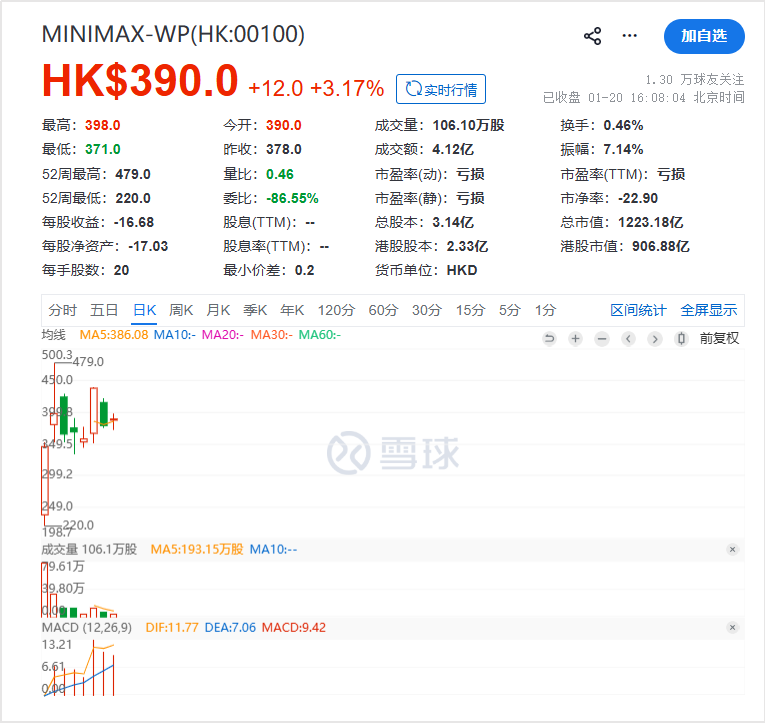Click the 均线 moving average label
The height and width of the screenshot is (723, 765).
click(54, 335)
